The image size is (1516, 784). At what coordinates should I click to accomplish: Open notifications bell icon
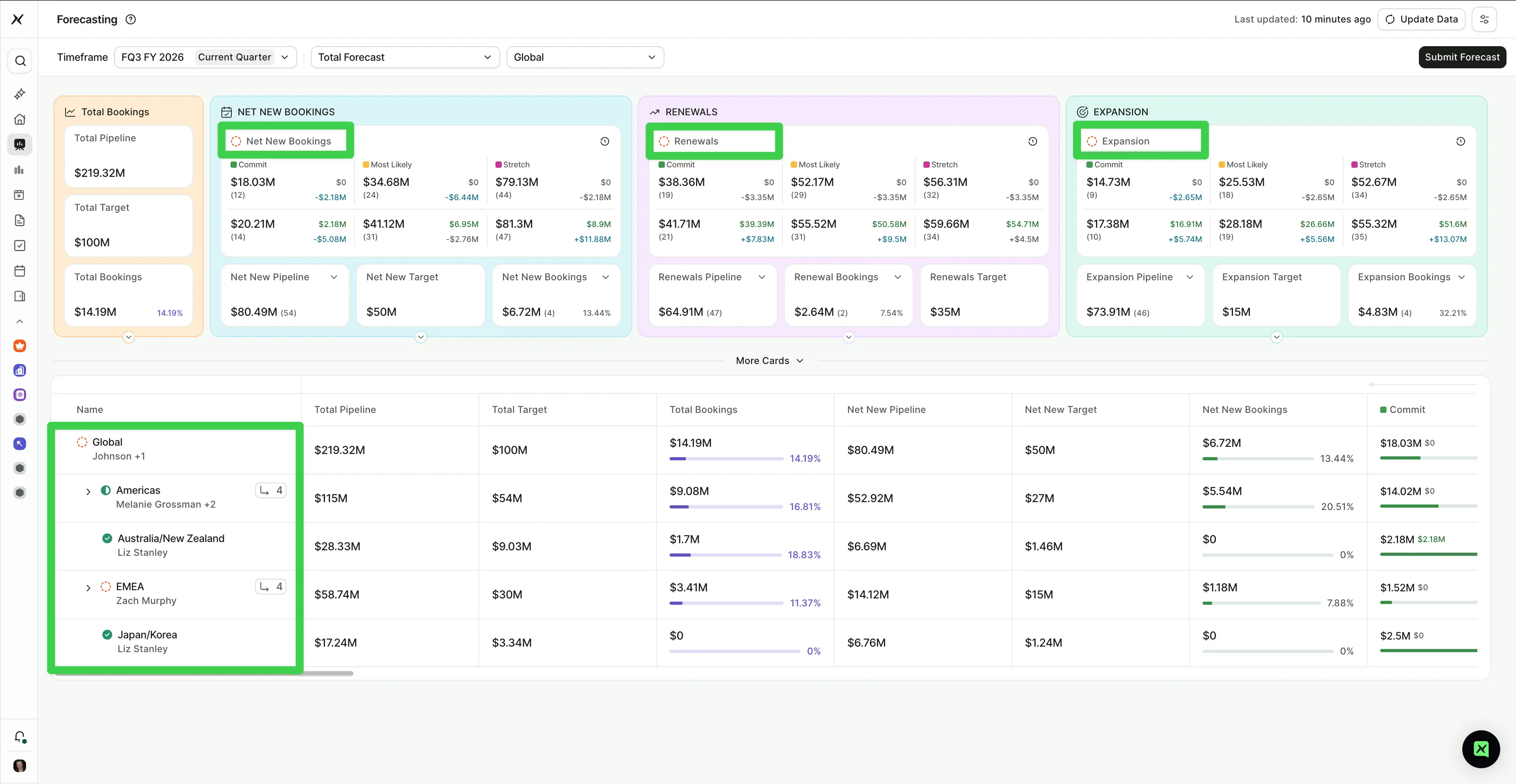click(x=19, y=736)
